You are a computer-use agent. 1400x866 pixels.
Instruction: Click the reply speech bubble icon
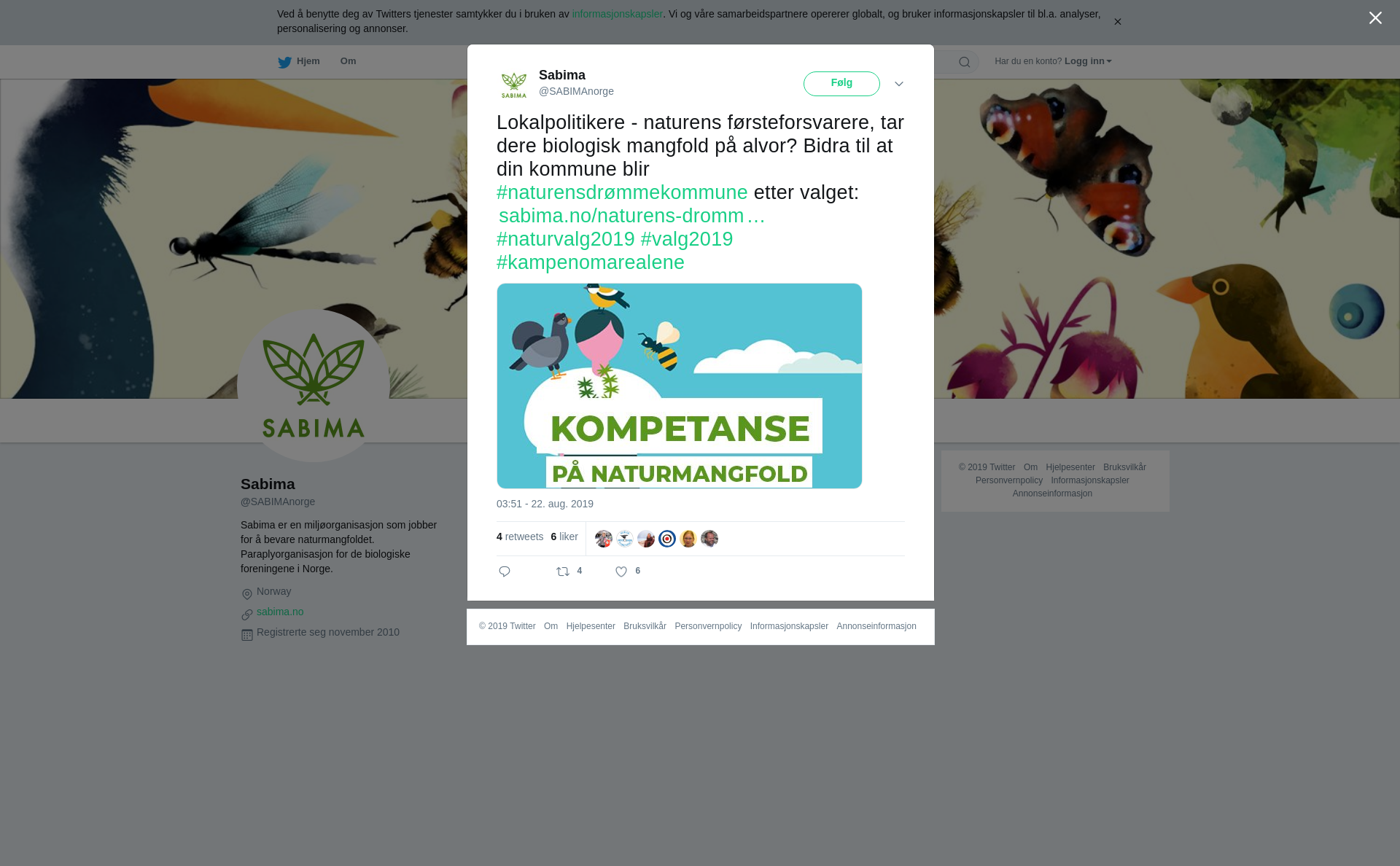click(505, 572)
